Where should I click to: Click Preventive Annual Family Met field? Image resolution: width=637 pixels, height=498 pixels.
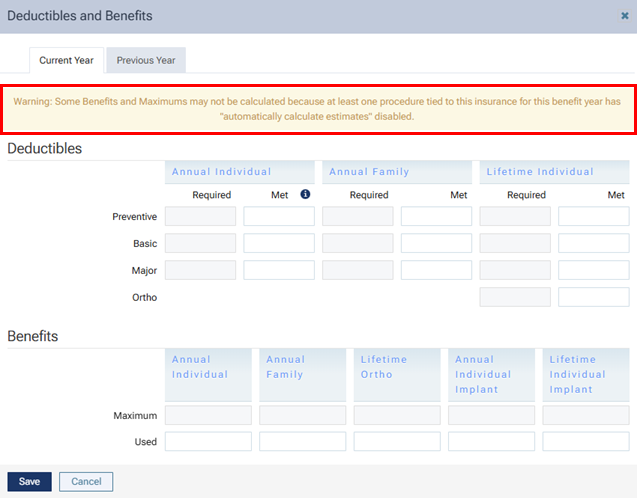pos(436,216)
